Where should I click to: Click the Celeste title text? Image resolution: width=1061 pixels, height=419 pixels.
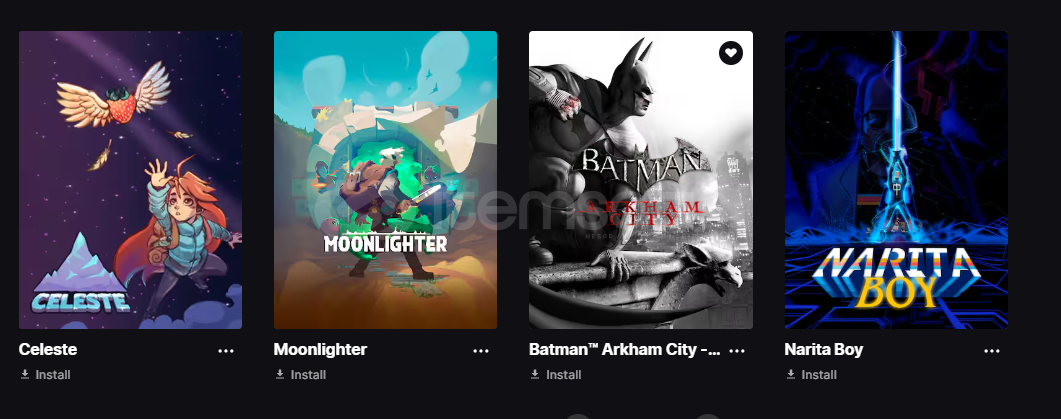click(x=48, y=349)
